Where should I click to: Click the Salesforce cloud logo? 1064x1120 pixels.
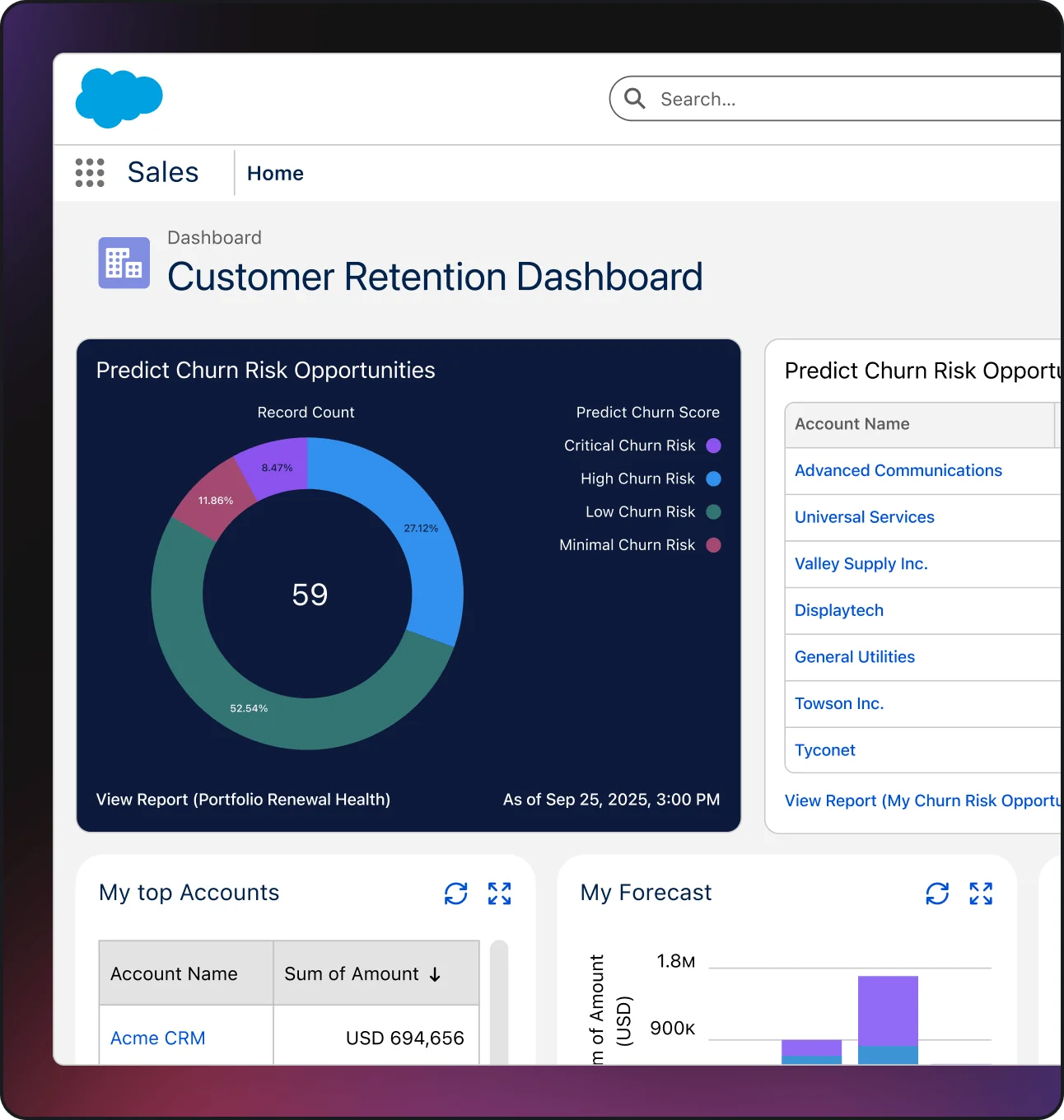tap(119, 98)
